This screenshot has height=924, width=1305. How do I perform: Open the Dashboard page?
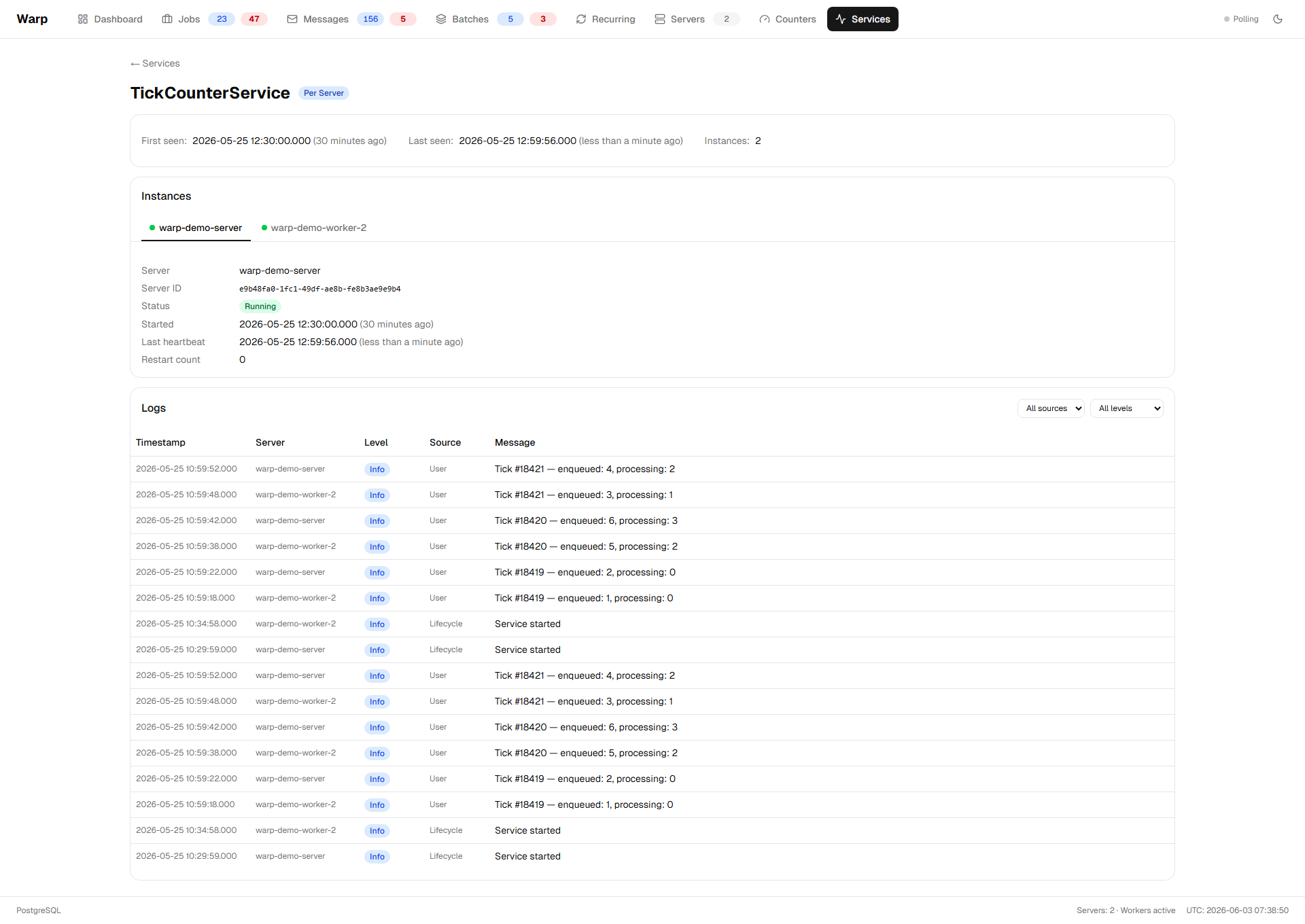tap(110, 19)
